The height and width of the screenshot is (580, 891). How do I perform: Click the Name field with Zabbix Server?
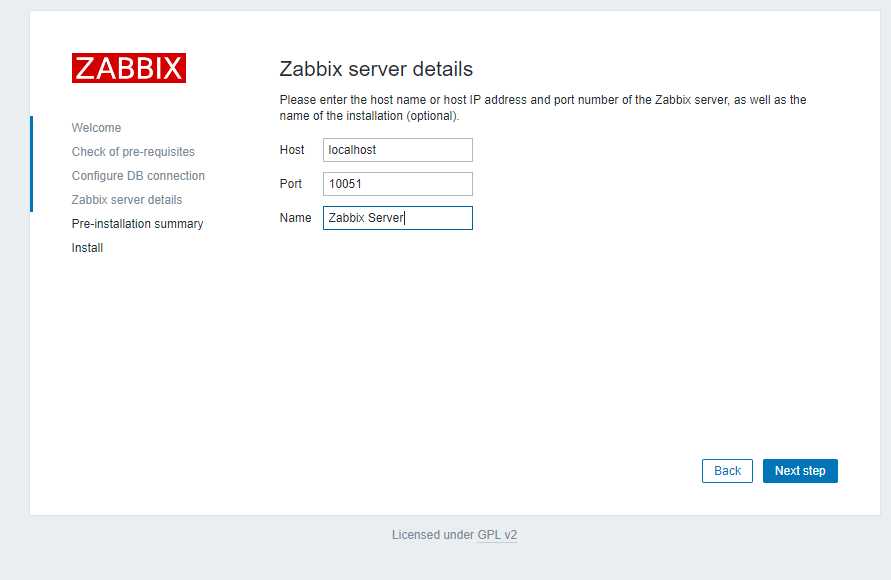click(x=398, y=218)
